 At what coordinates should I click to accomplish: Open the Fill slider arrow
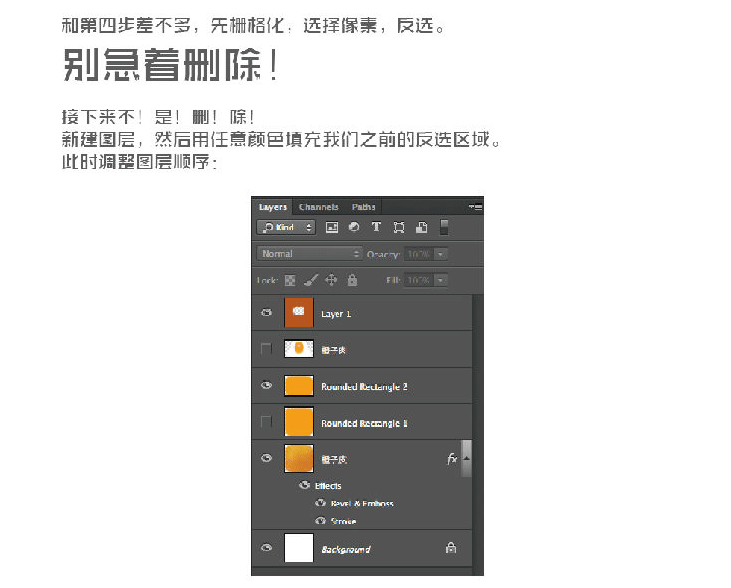tap(441, 280)
